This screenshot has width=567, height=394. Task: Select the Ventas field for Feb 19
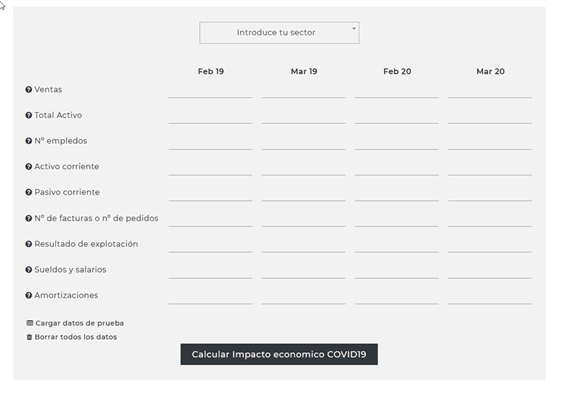[x=210, y=90]
